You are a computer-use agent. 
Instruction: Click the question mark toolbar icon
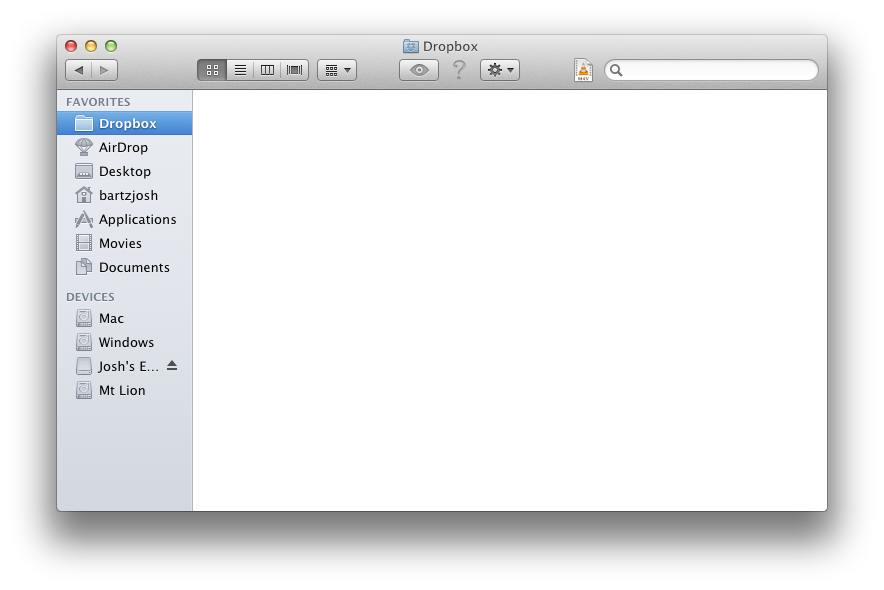click(x=459, y=70)
